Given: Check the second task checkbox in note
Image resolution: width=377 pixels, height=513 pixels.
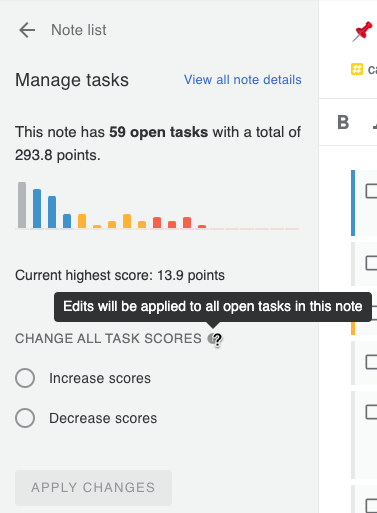Looking at the screenshot, I should [x=371, y=263].
